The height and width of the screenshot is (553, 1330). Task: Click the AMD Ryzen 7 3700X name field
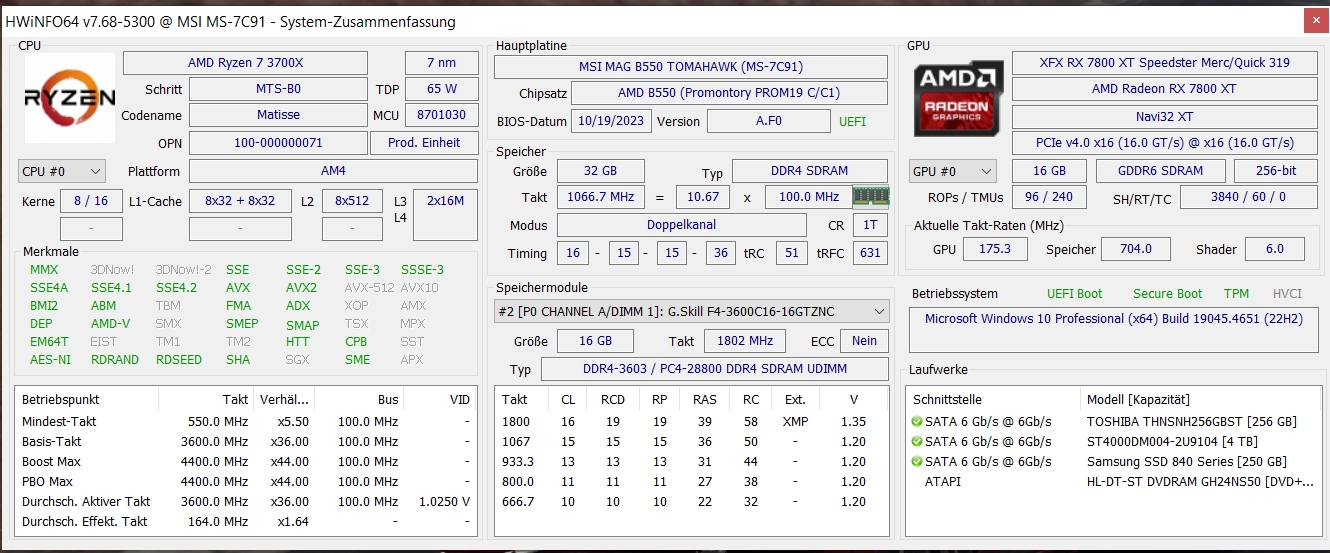tap(245, 63)
